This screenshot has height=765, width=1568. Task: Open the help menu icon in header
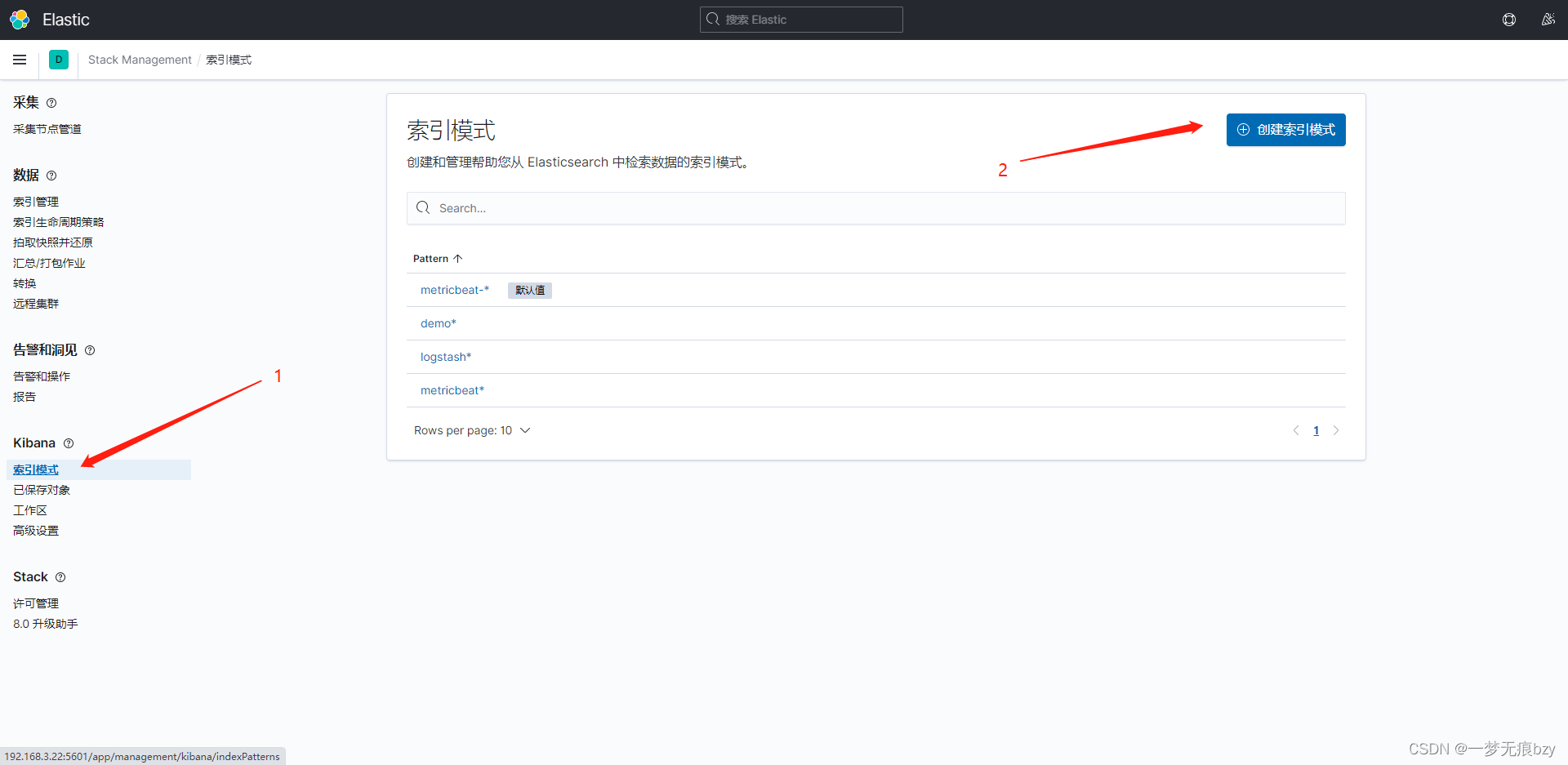(1509, 20)
